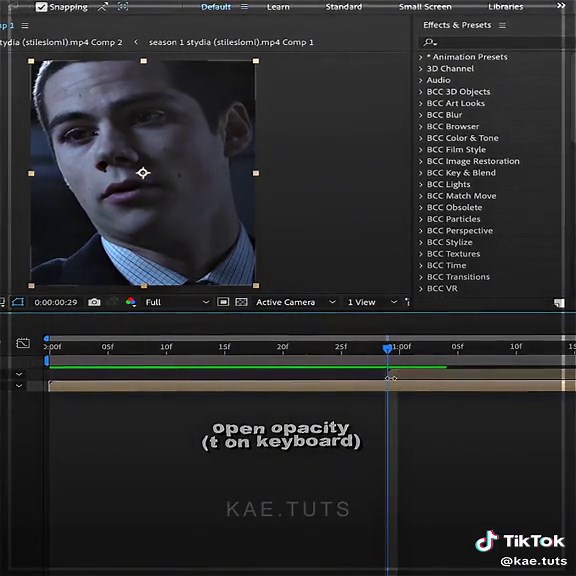Screen dimensions: 576x576
Task: Open the composition panel menu icon
Action: [x=25, y=26]
